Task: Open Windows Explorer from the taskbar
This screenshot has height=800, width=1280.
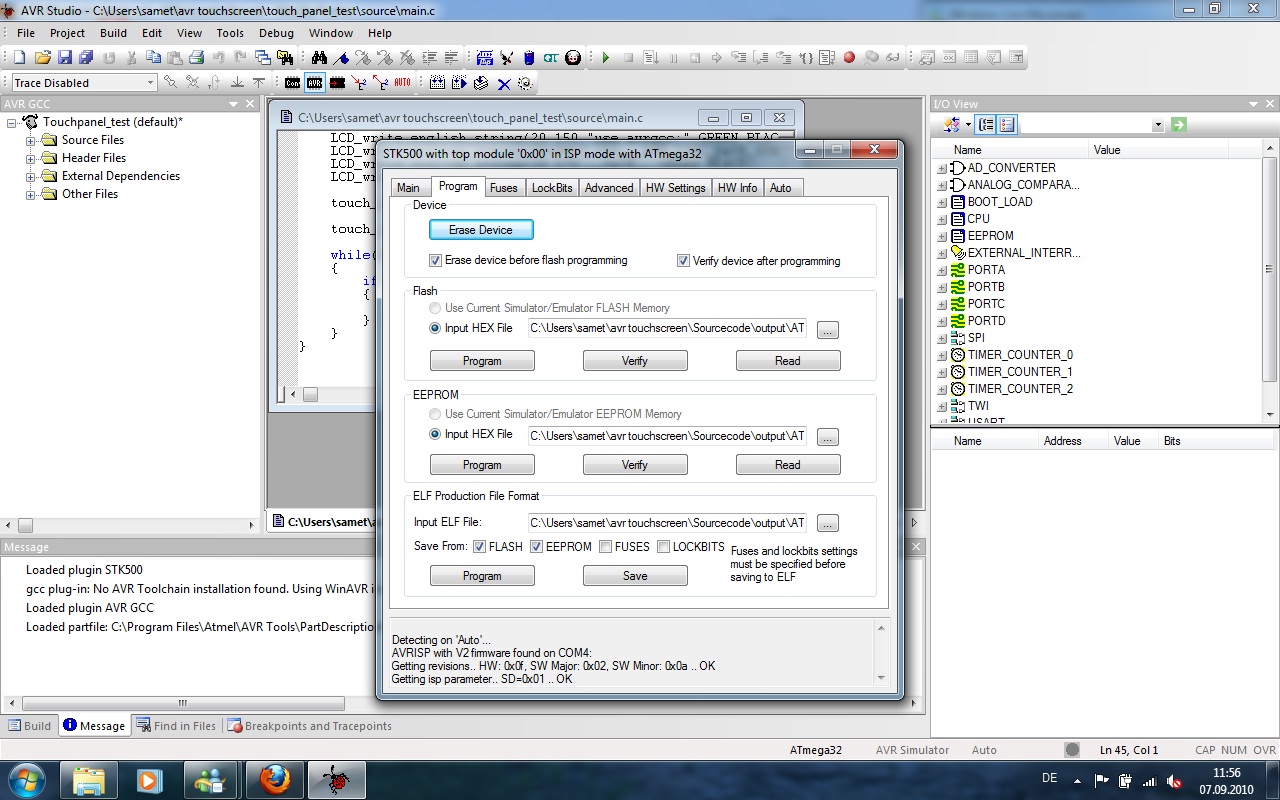Action: [89, 778]
